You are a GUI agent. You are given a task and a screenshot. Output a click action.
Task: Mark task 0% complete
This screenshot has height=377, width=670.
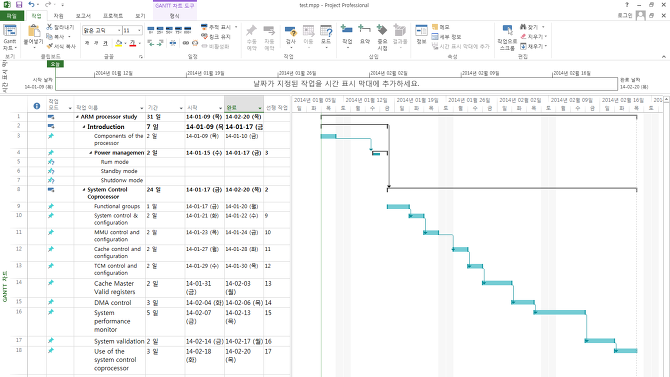pos(151,30)
